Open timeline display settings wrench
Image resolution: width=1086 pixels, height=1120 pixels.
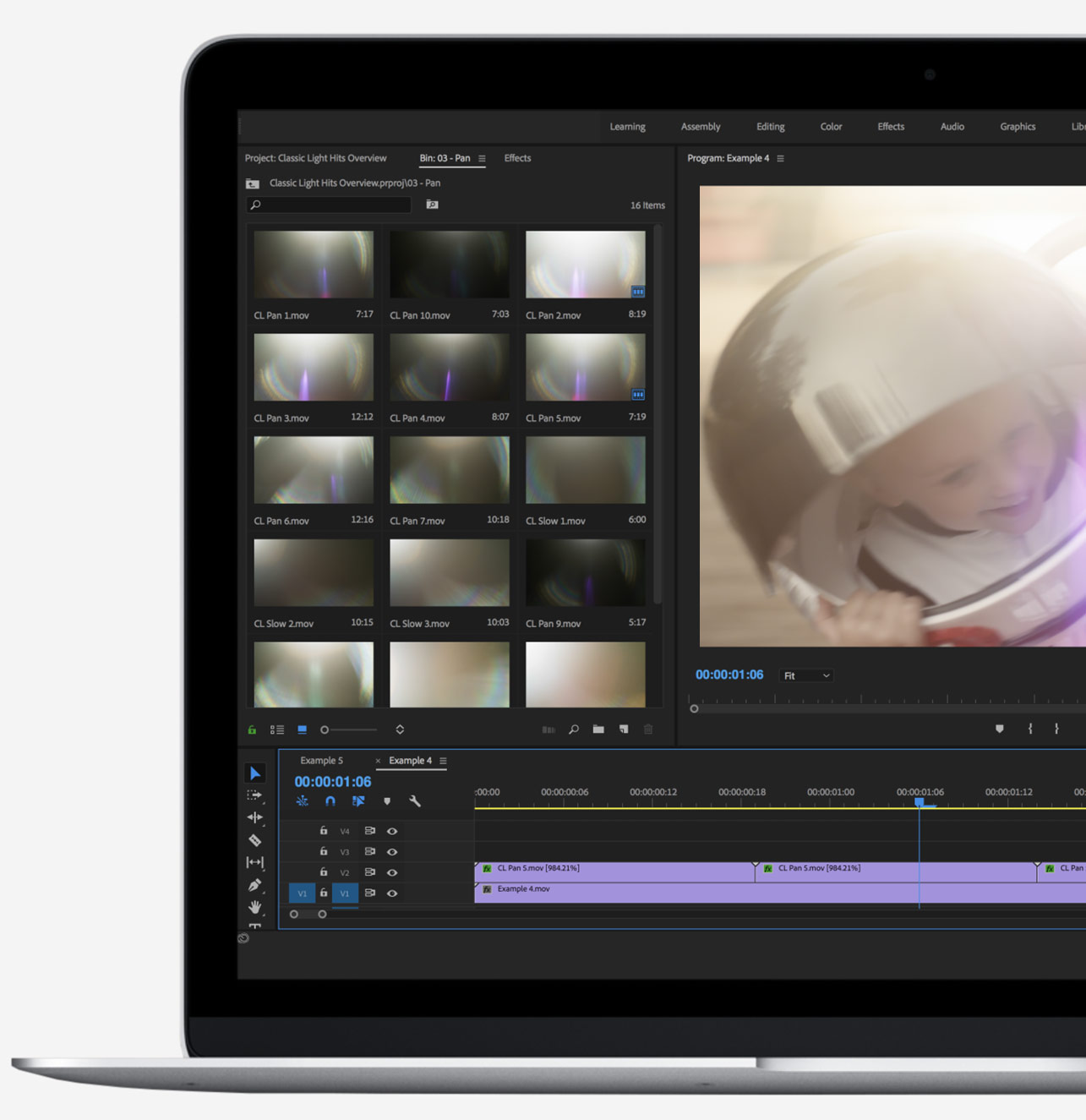(415, 801)
